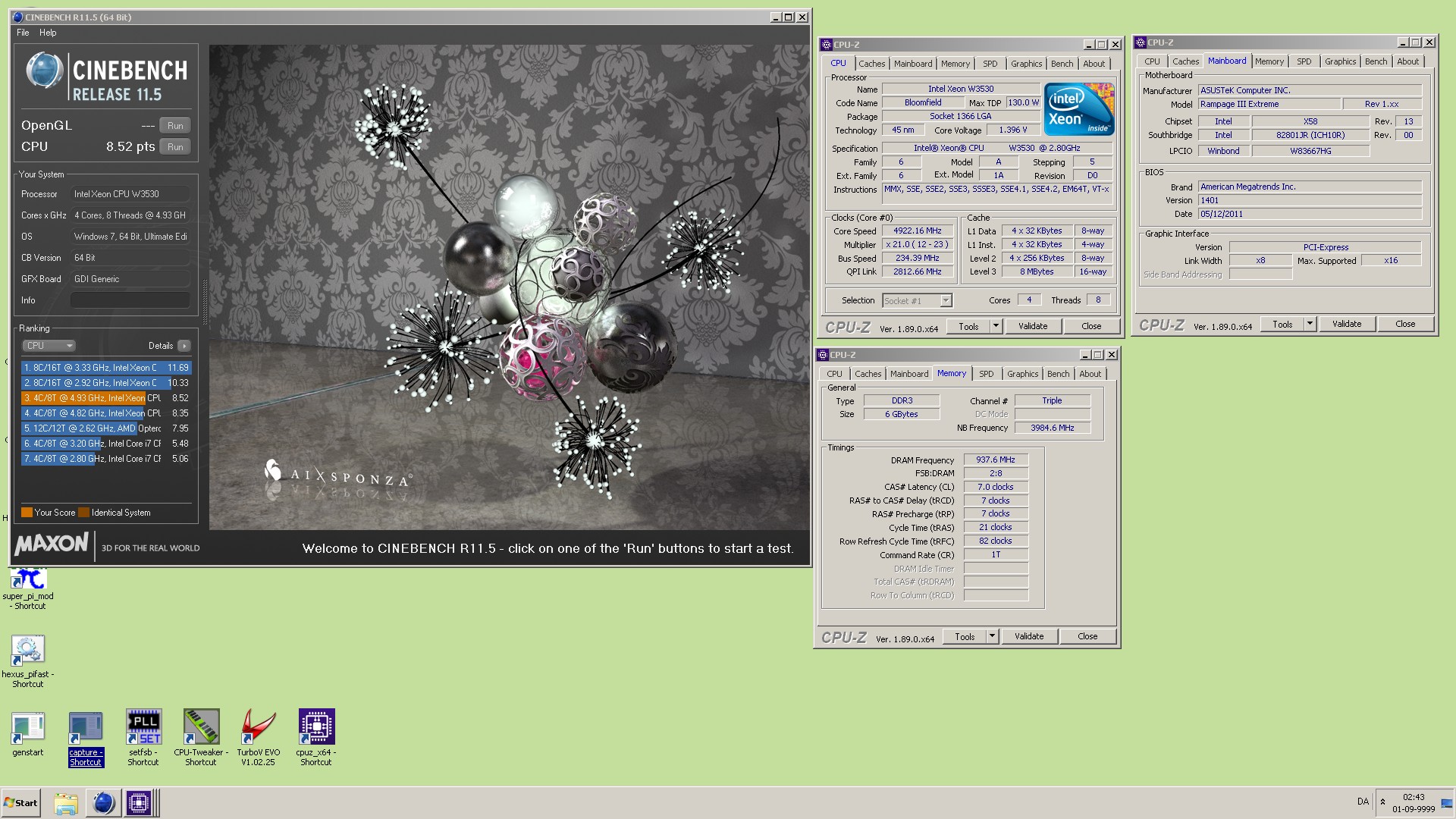The image size is (1456, 819).
Task: Open the Start menu
Action: (x=20, y=803)
